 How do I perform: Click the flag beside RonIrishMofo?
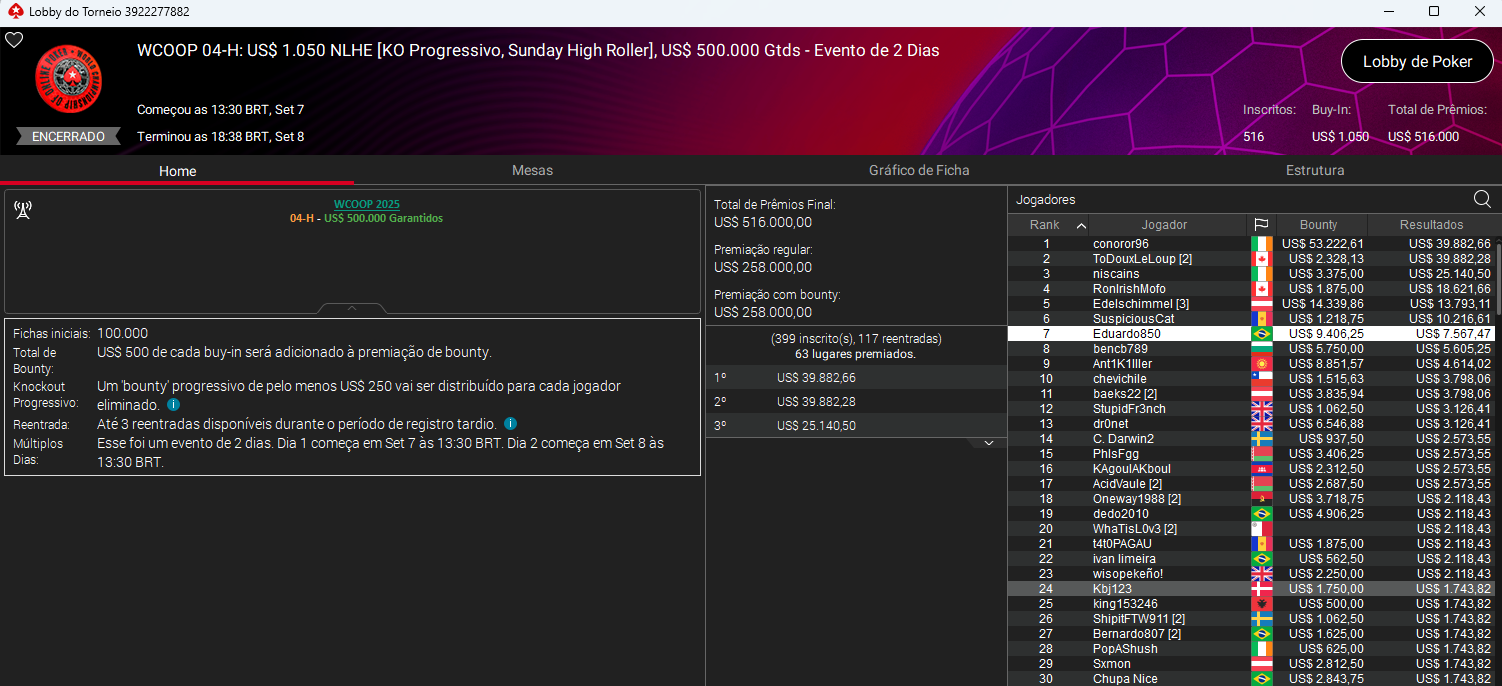pyautogui.click(x=1261, y=289)
